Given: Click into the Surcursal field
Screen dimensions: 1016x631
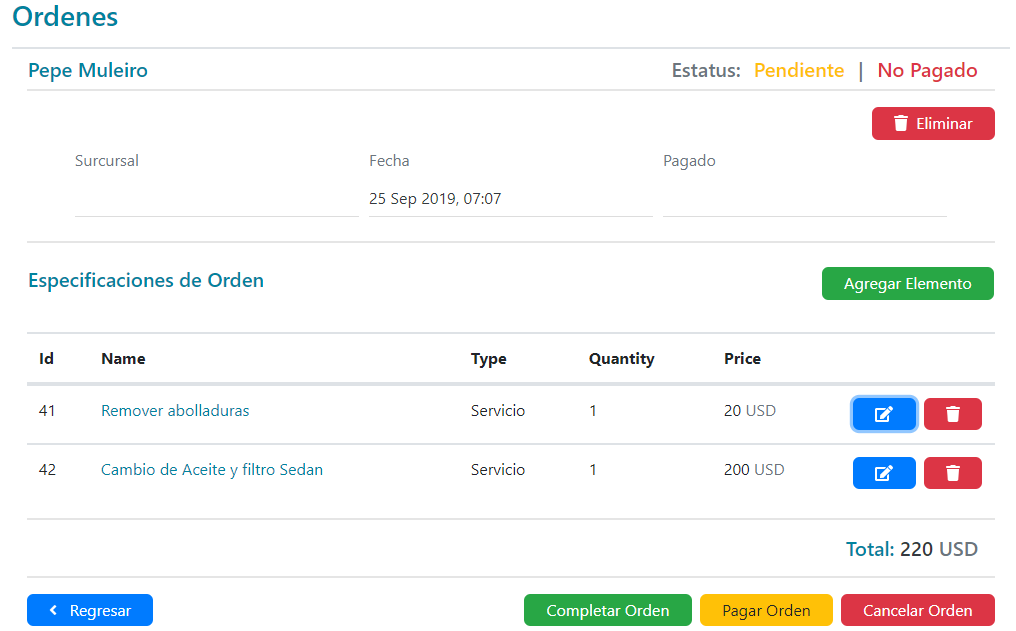Looking at the screenshot, I should [x=216, y=199].
